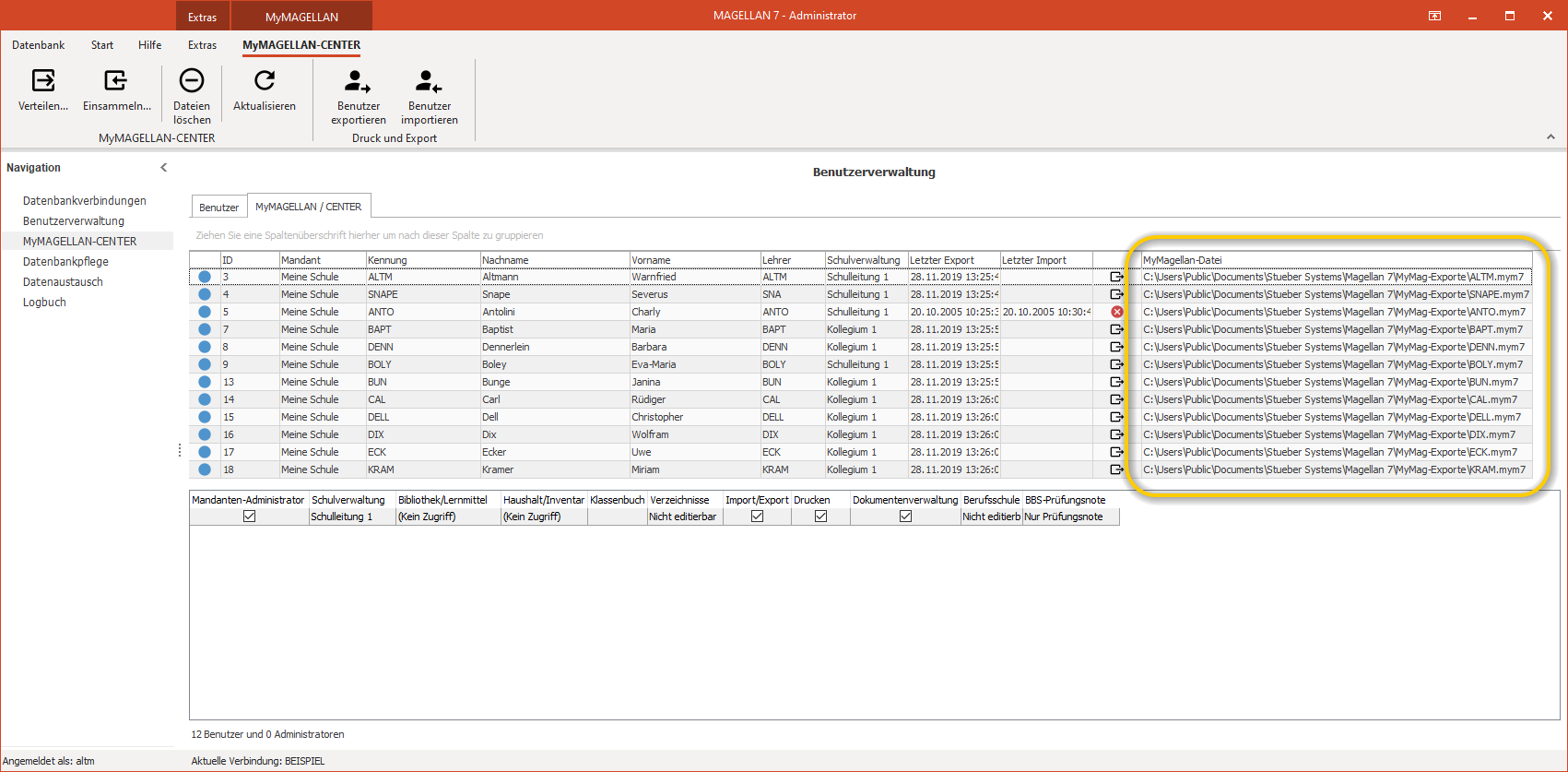1568x772 pixels.
Task: Toggle the Import/Export checkbox
Action: (x=757, y=517)
